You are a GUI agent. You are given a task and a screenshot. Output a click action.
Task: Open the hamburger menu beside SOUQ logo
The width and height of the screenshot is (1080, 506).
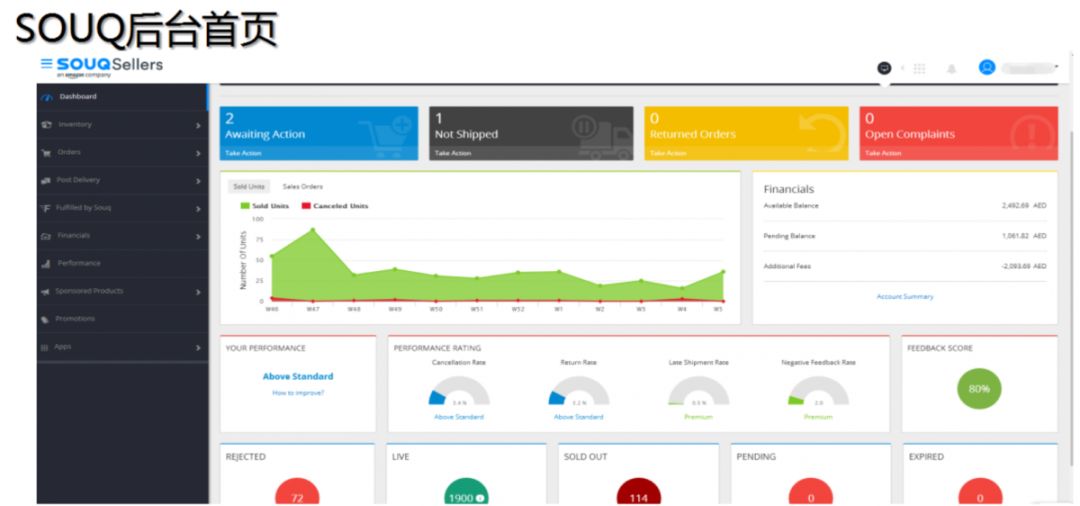46,63
